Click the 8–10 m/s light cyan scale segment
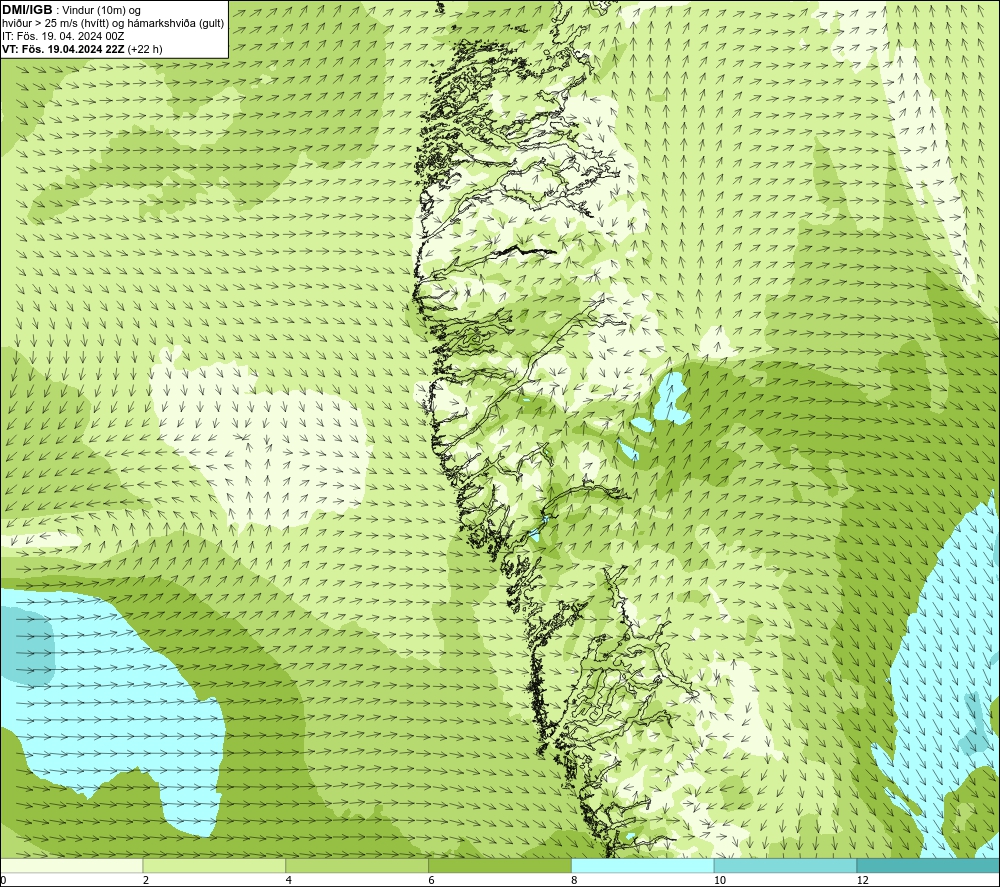Image resolution: width=1000 pixels, height=887 pixels. pos(643,865)
